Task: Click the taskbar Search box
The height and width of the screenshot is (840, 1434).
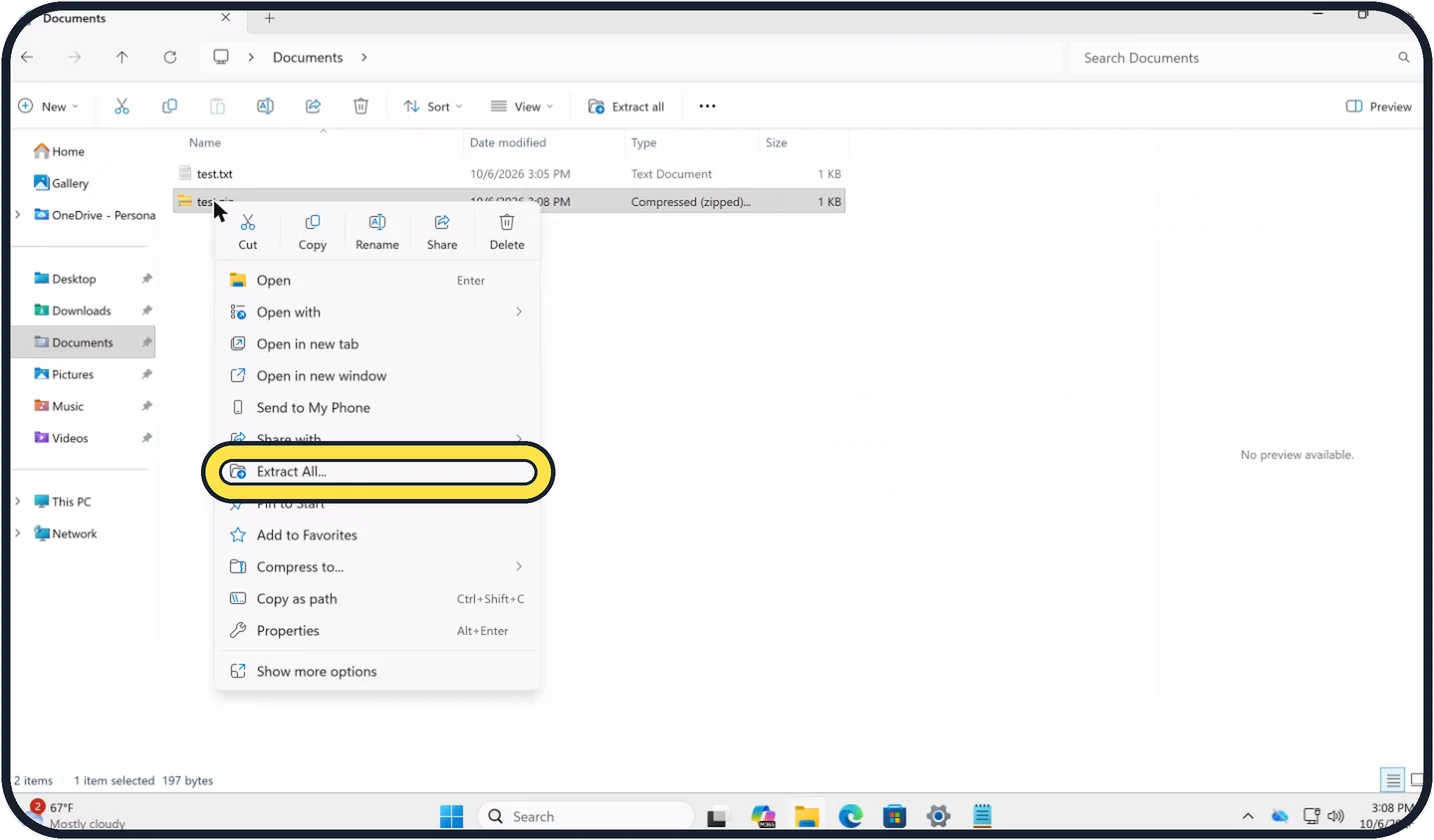Action: coord(585,816)
